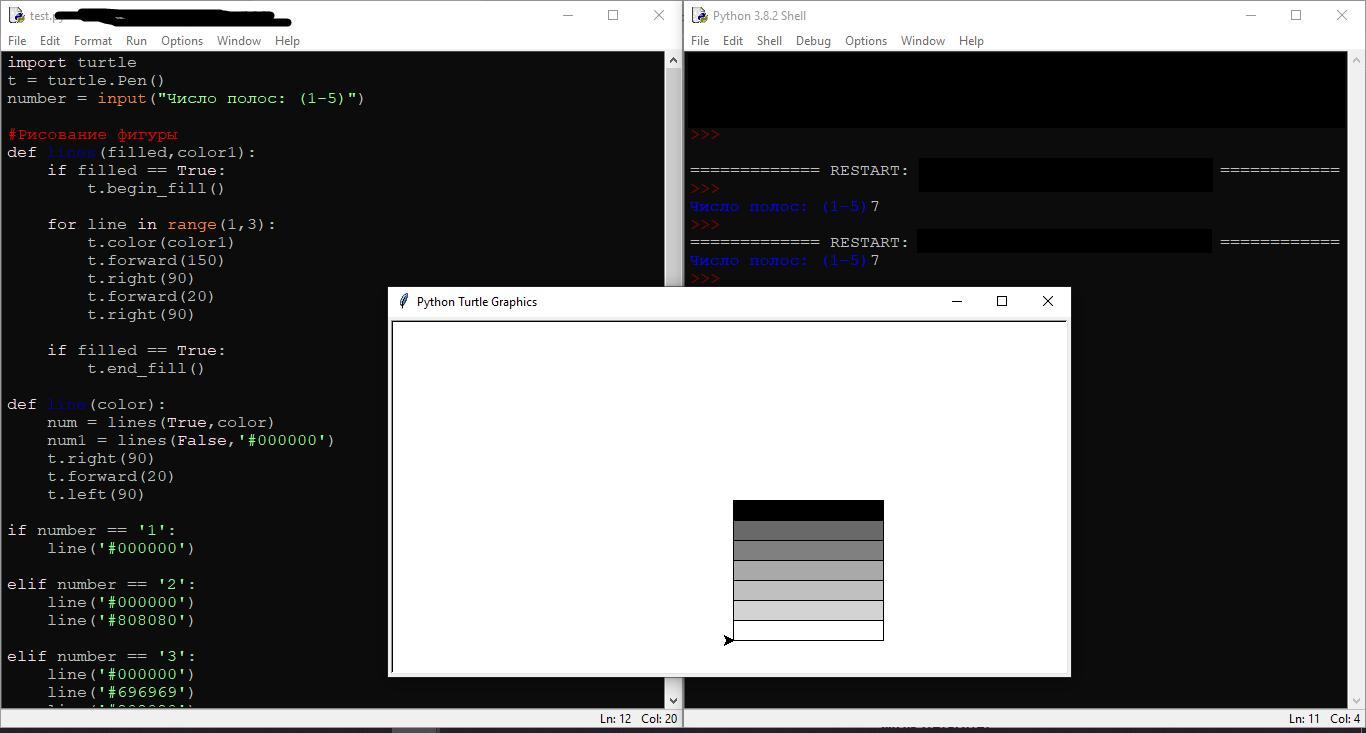Minimize the Python Turtle Graphics window

point(957,301)
